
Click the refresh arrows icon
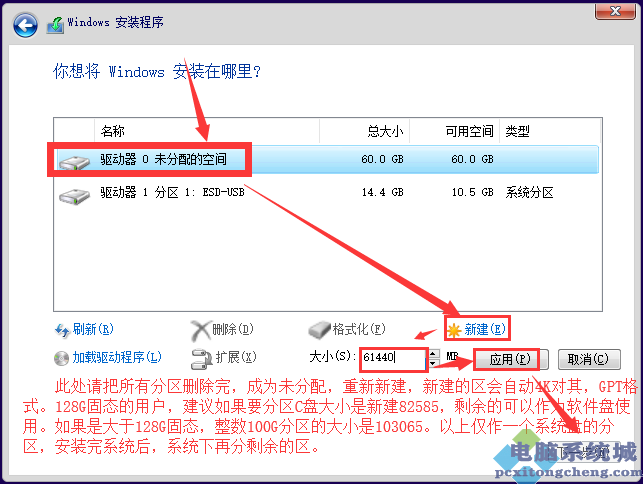(62, 331)
